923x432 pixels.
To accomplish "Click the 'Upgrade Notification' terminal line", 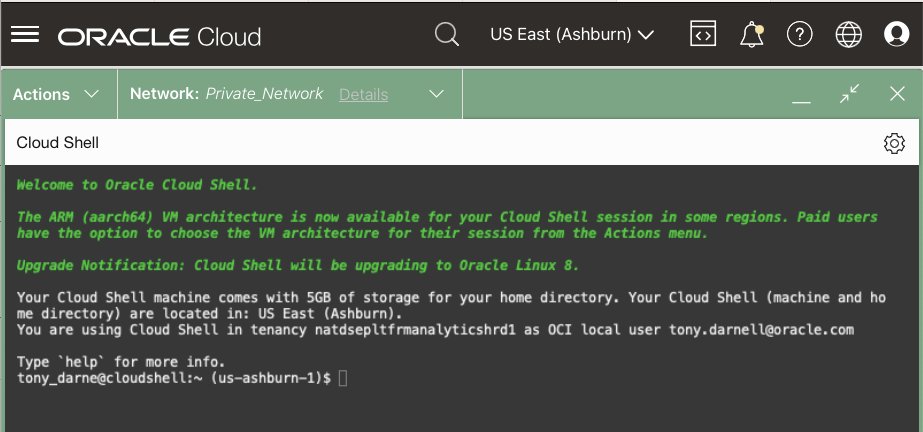I will pyautogui.click(x=298, y=265).
